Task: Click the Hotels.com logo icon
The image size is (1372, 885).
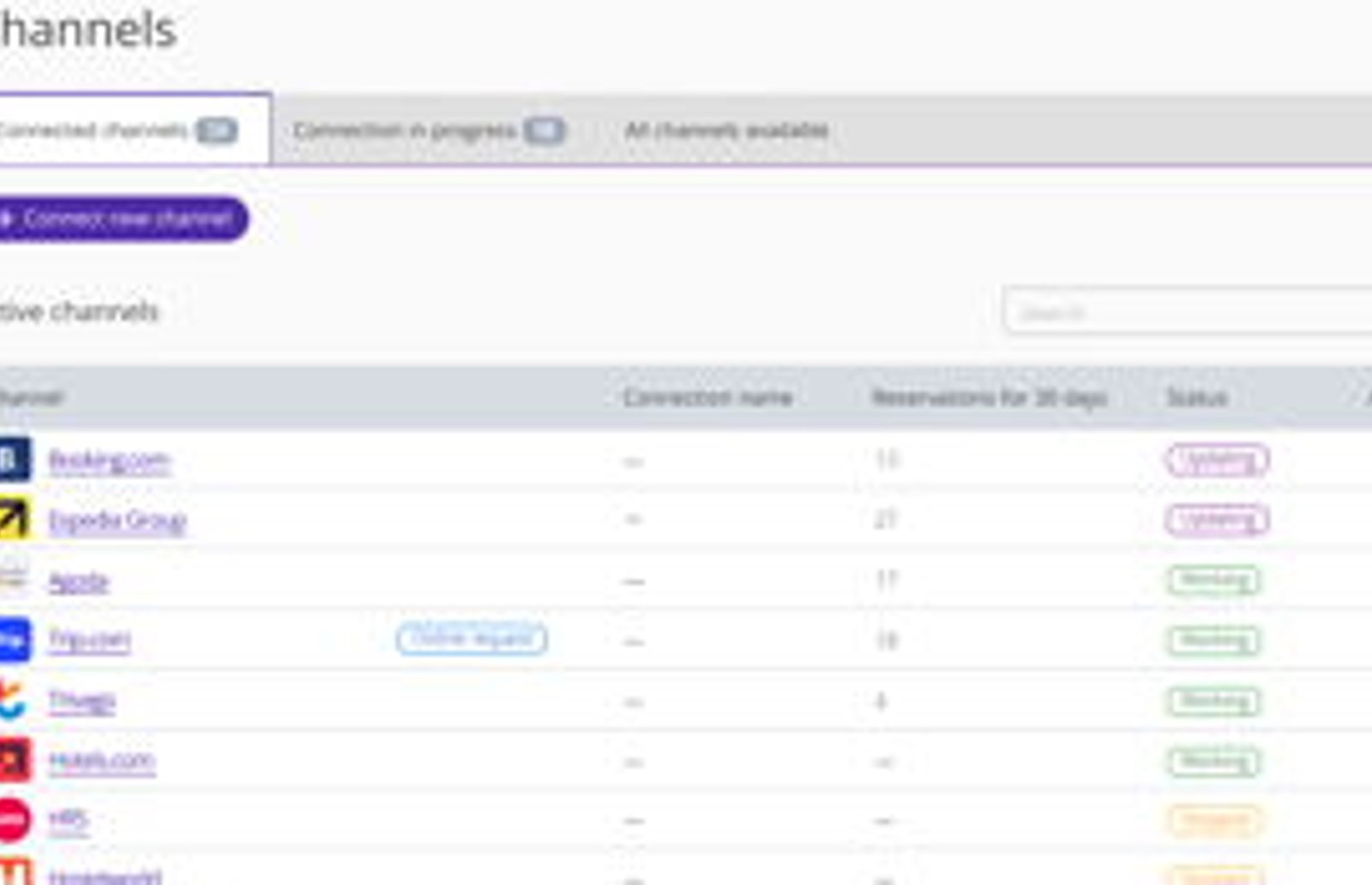Action: [x=14, y=760]
